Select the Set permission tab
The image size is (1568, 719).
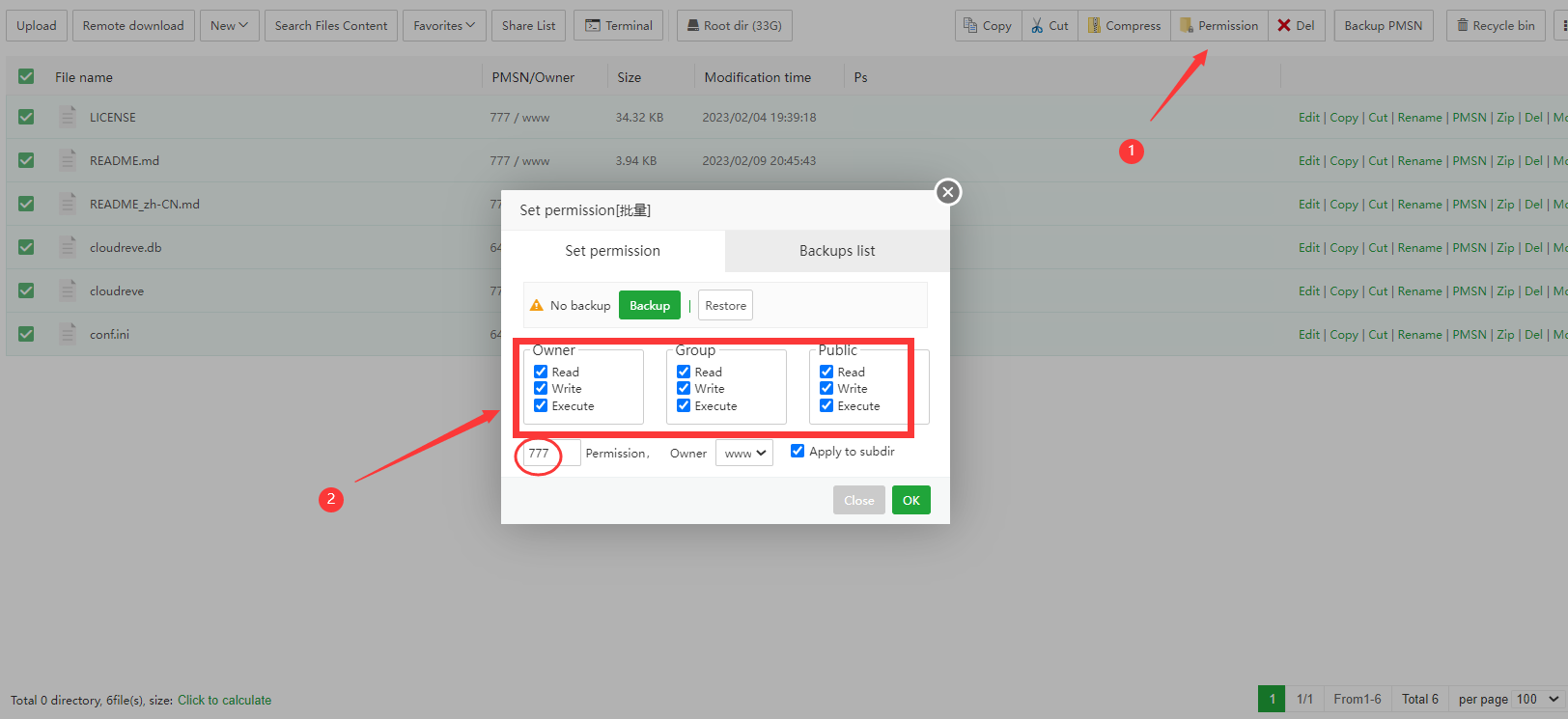(x=612, y=251)
